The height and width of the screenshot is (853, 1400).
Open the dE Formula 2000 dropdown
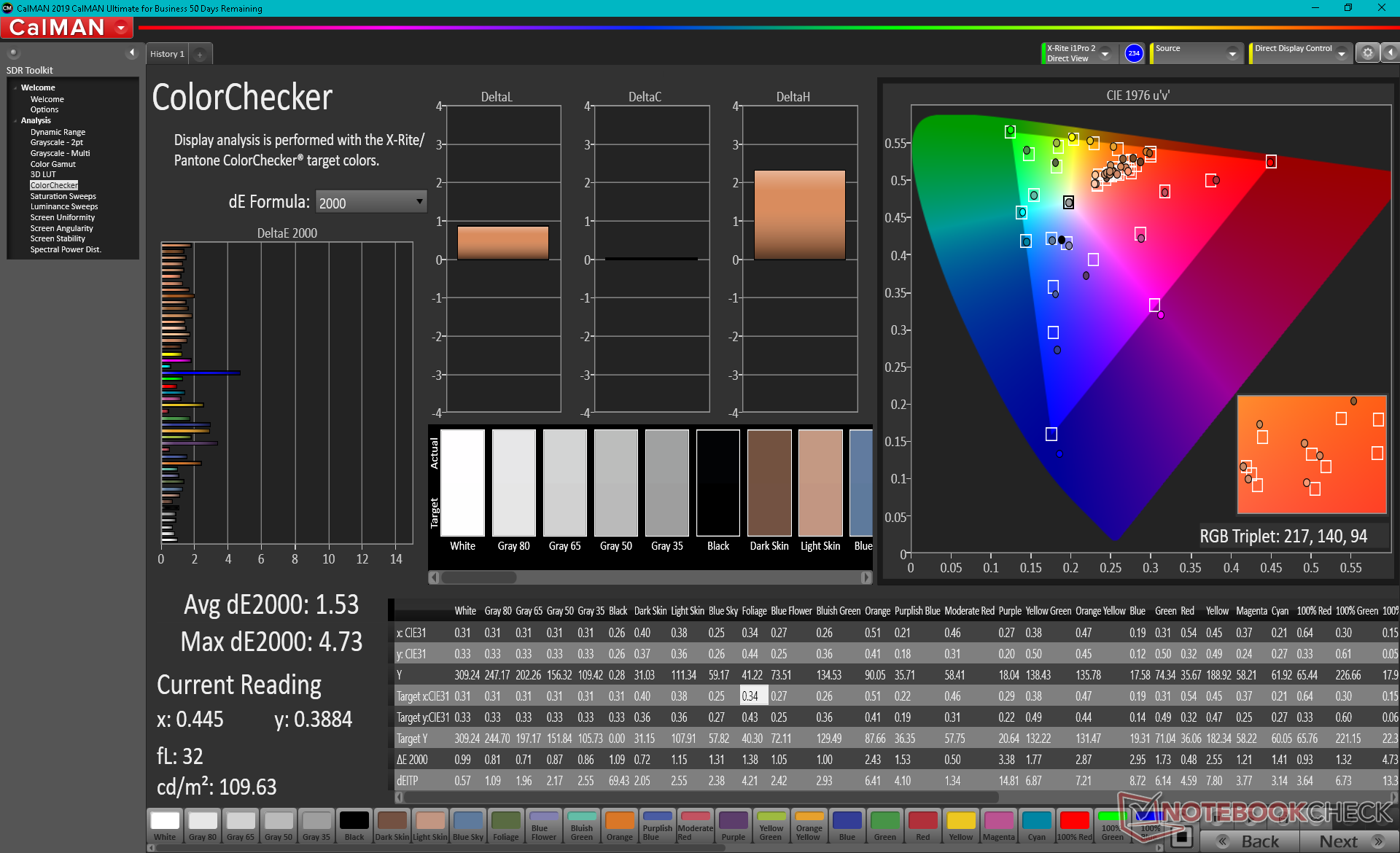(x=370, y=202)
